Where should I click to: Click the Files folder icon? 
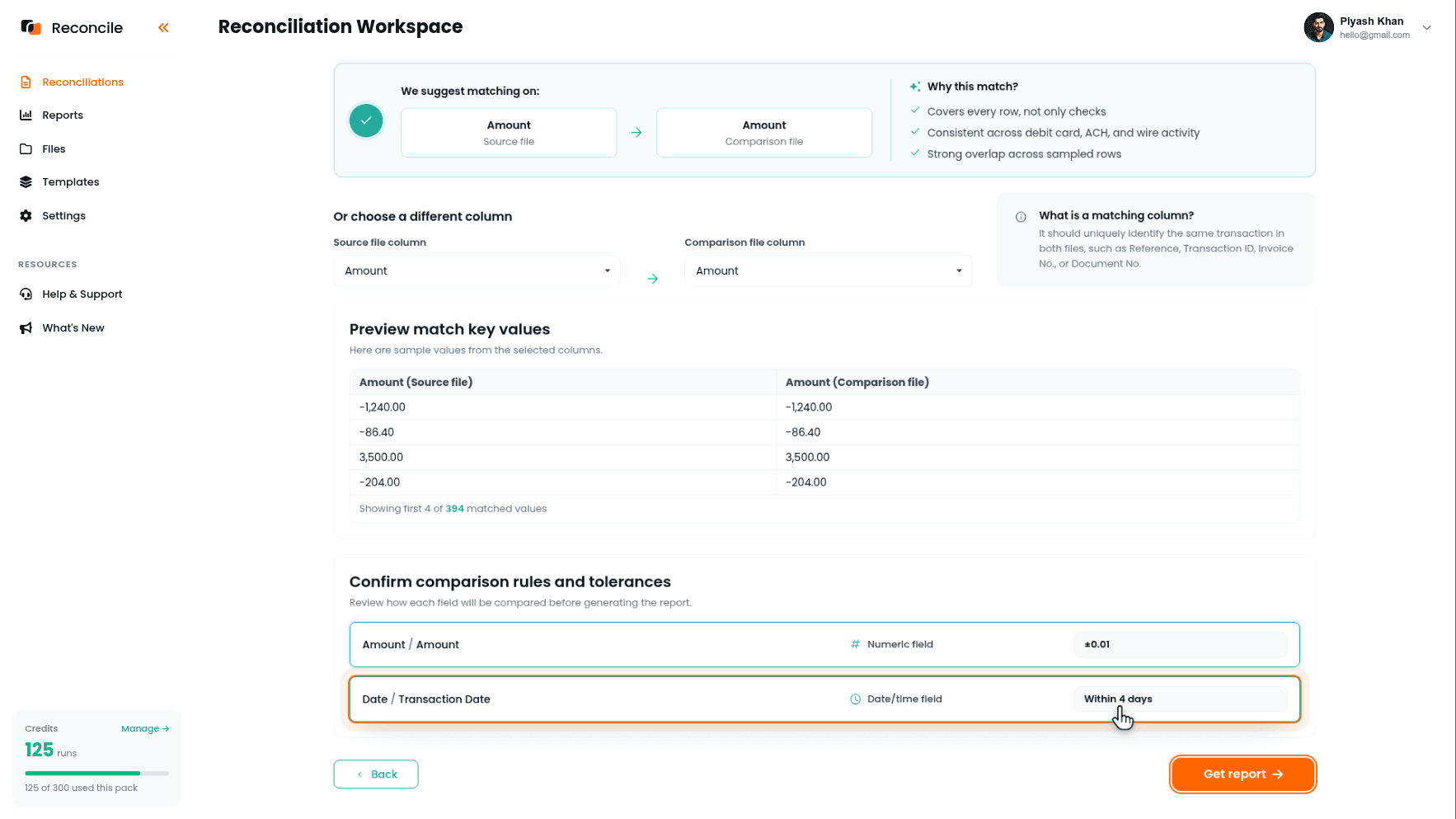pyautogui.click(x=26, y=149)
